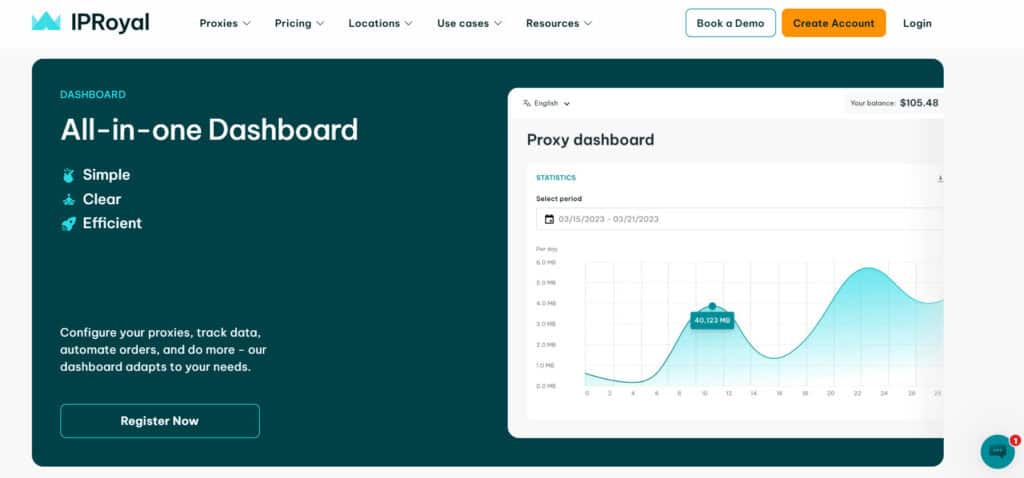Expand the Pricing menu
This screenshot has width=1024, height=478.
(x=299, y=23)
